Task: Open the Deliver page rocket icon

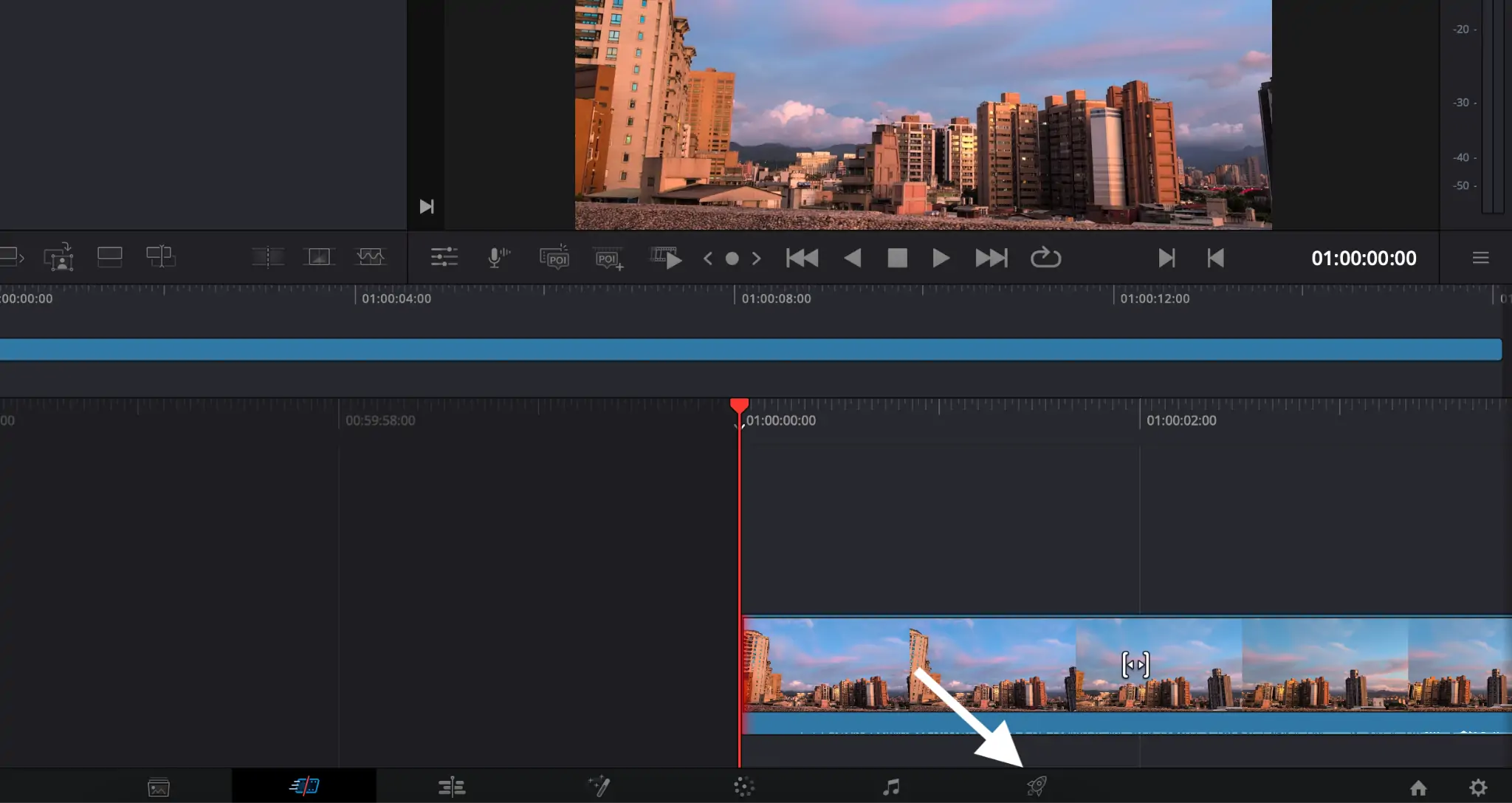Action: pyautogui.click(x=1037, y=786)
